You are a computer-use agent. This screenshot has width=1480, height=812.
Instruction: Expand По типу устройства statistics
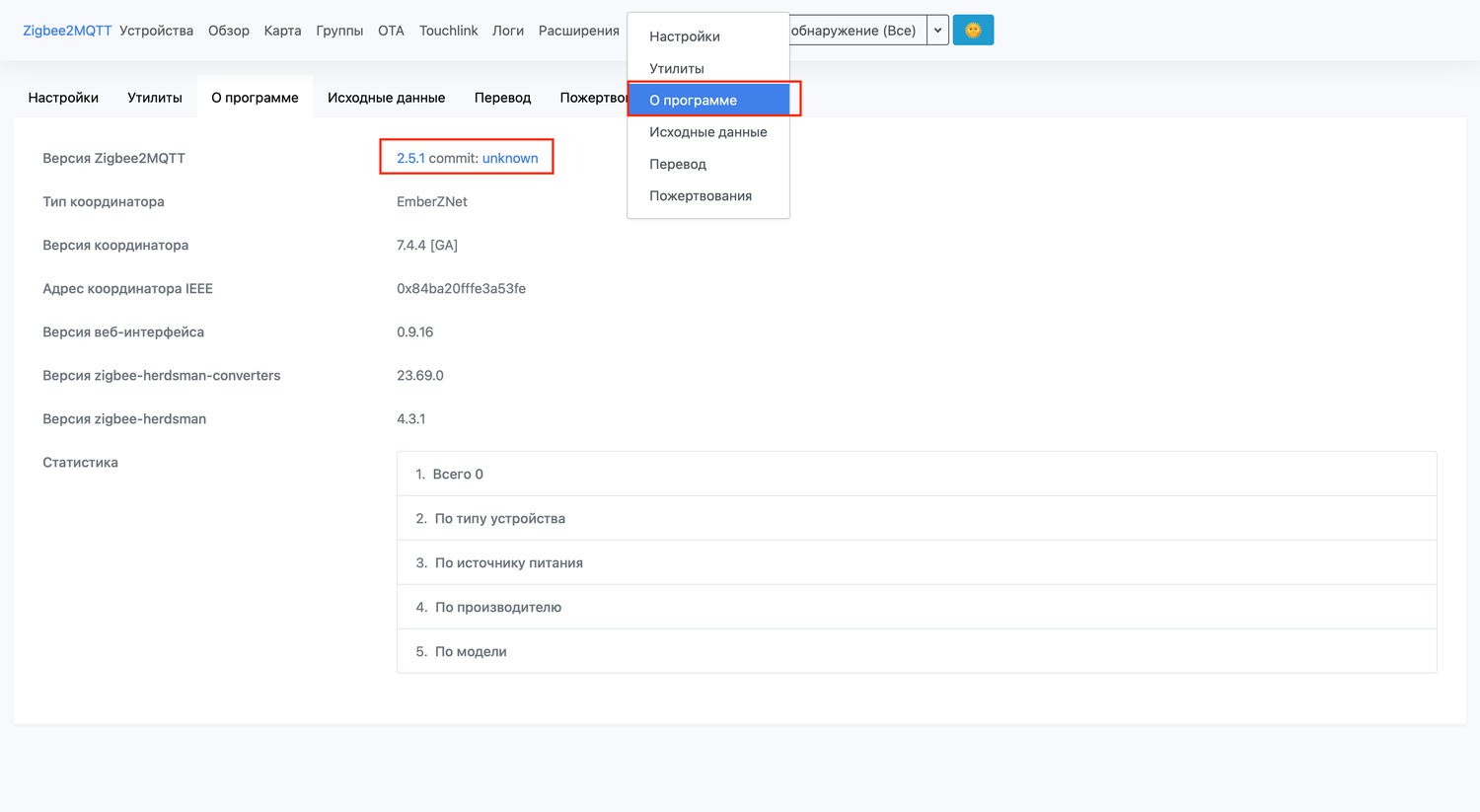click(x=499, y=518)
